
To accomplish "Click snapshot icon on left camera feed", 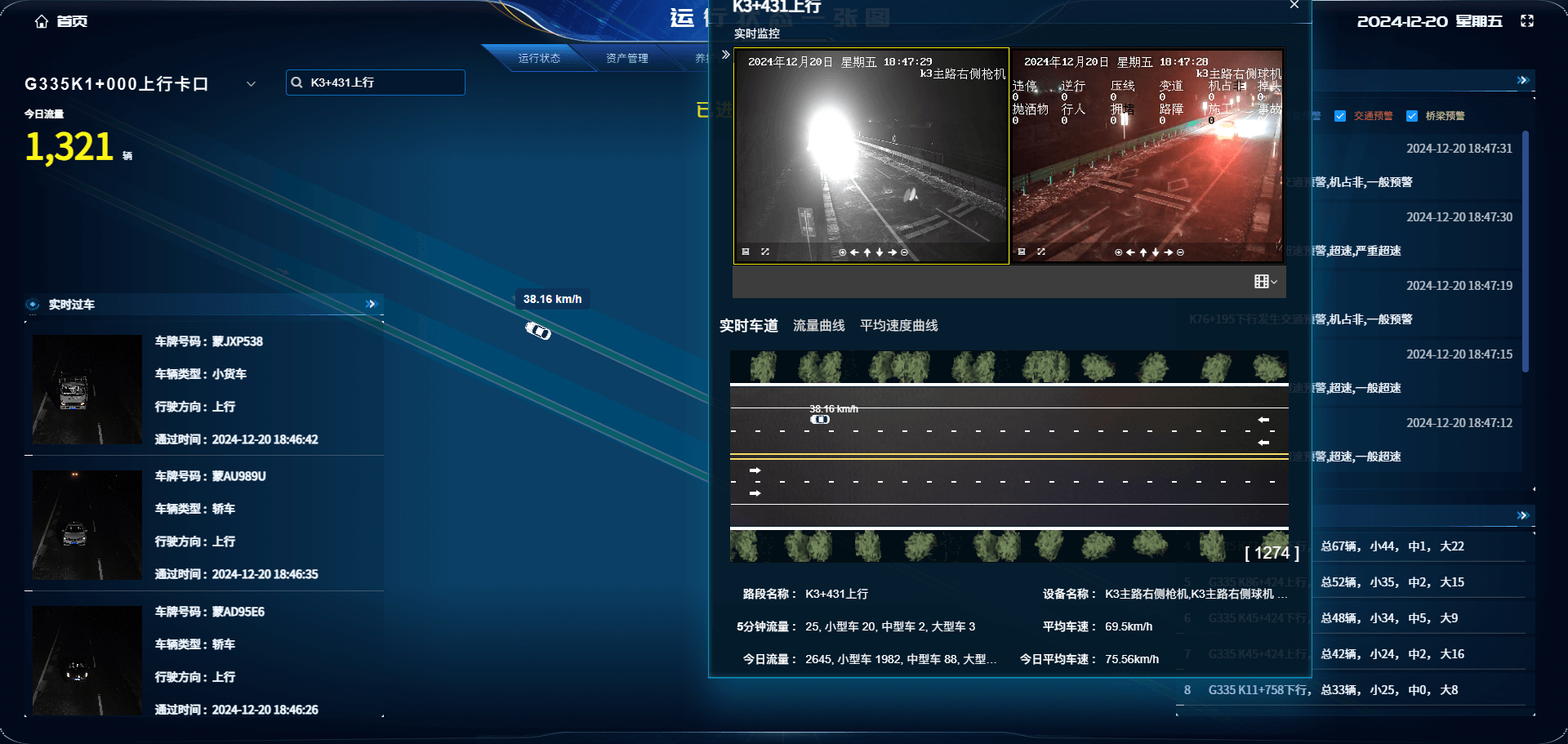I will [x=746, y=252].
